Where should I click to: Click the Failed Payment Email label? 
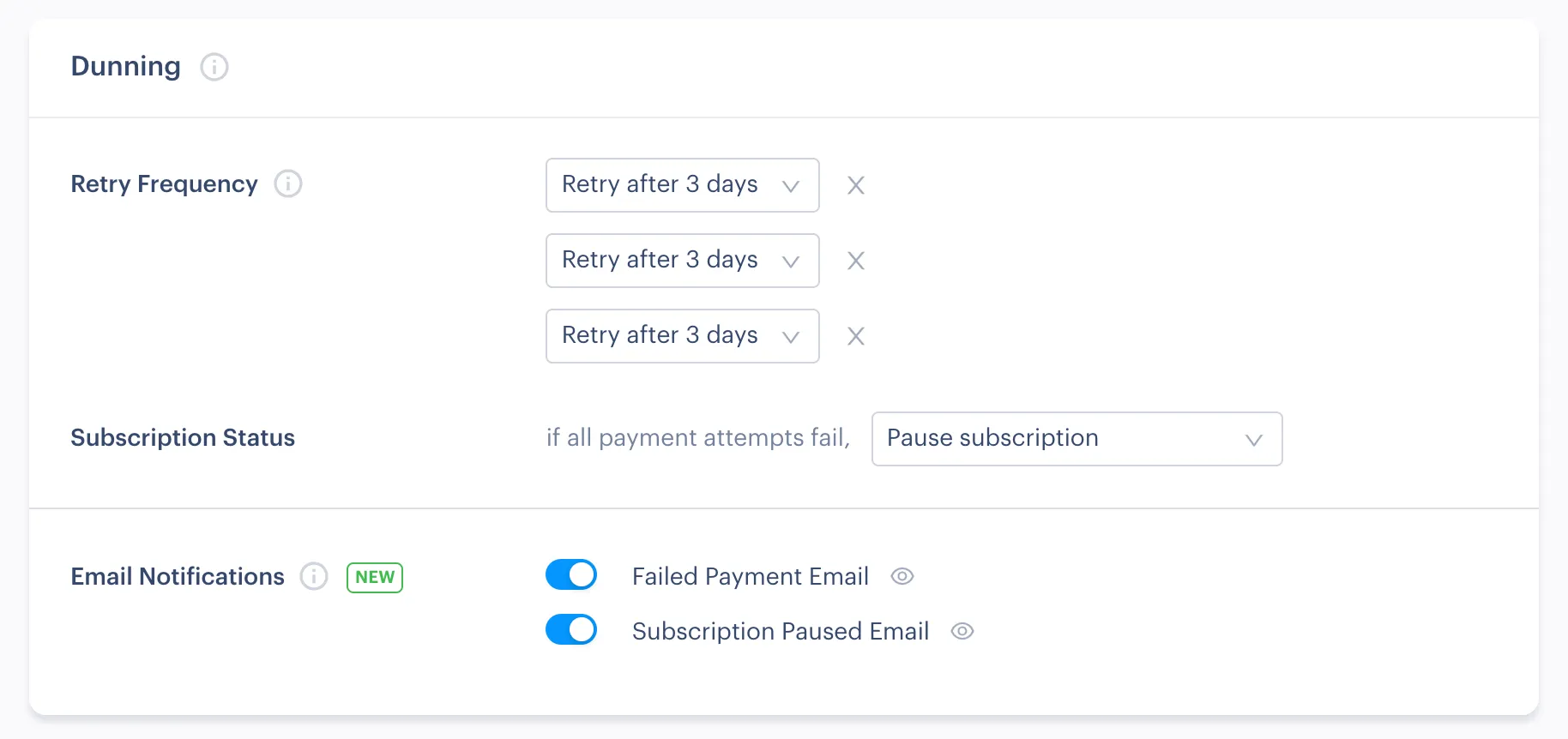(751, 576)
